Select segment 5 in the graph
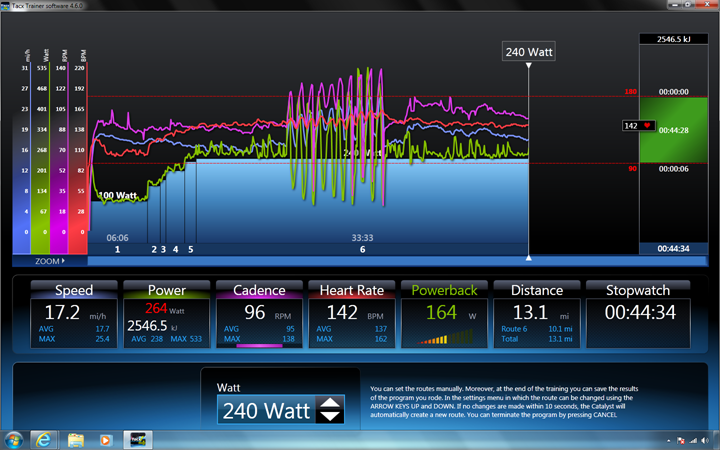The image size is (720, 450). (x=191, y=249)
